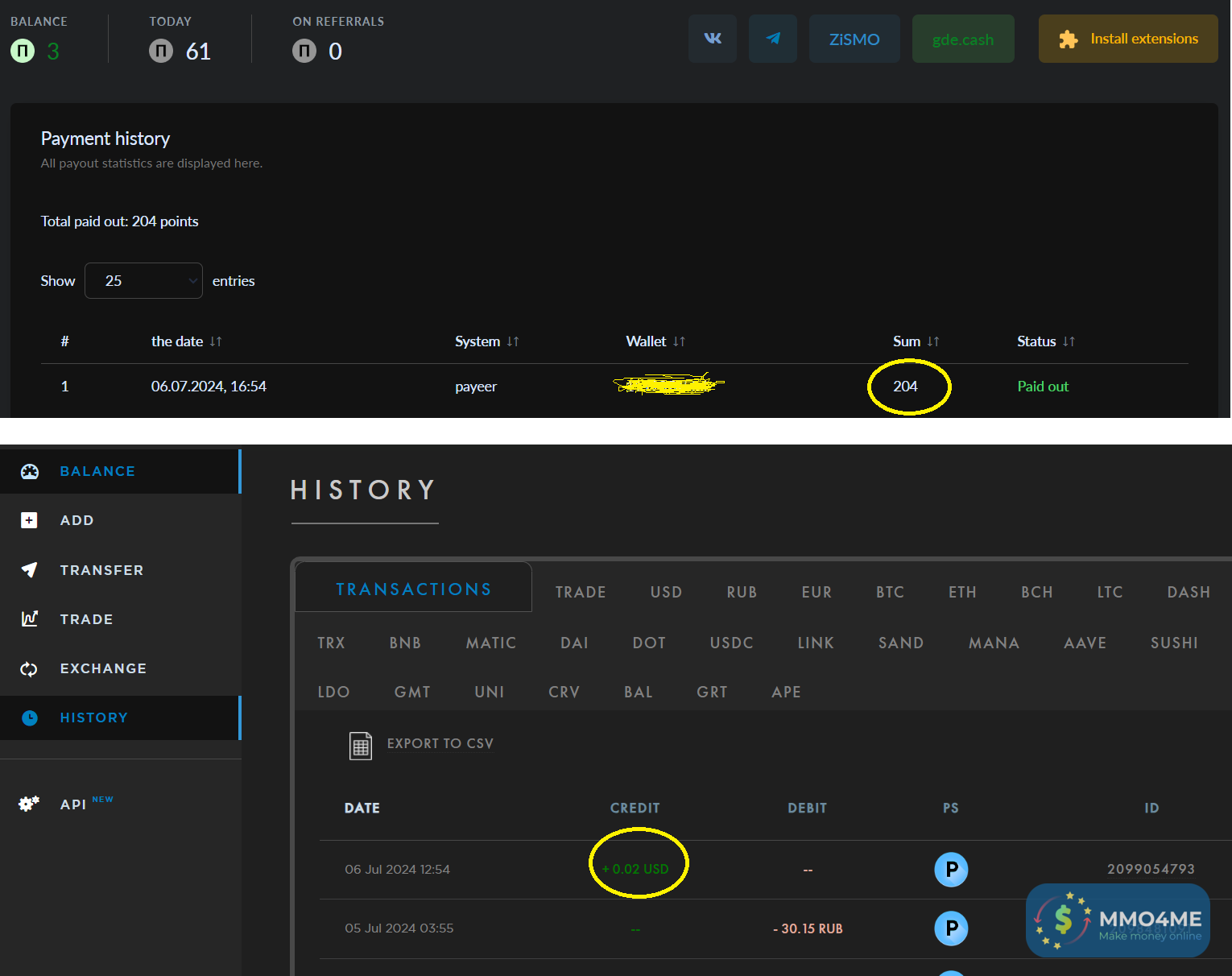Click the Add plus icon in sidebar
Image resolution: width=1232 pixels, height=976 pixels.
(29, 520)
